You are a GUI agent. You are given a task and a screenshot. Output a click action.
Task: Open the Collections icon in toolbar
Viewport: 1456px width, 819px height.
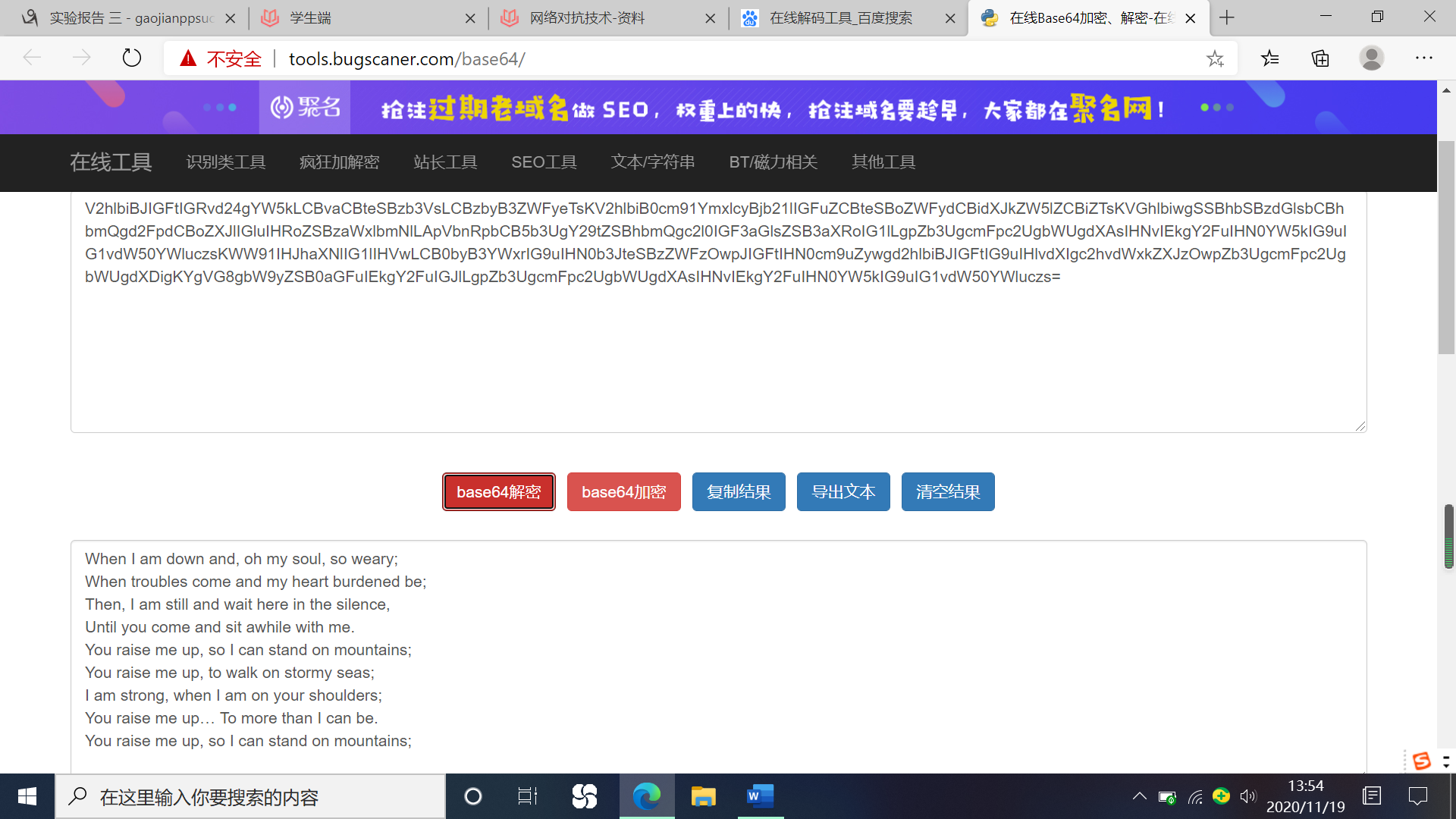[x=1320, y=58]
